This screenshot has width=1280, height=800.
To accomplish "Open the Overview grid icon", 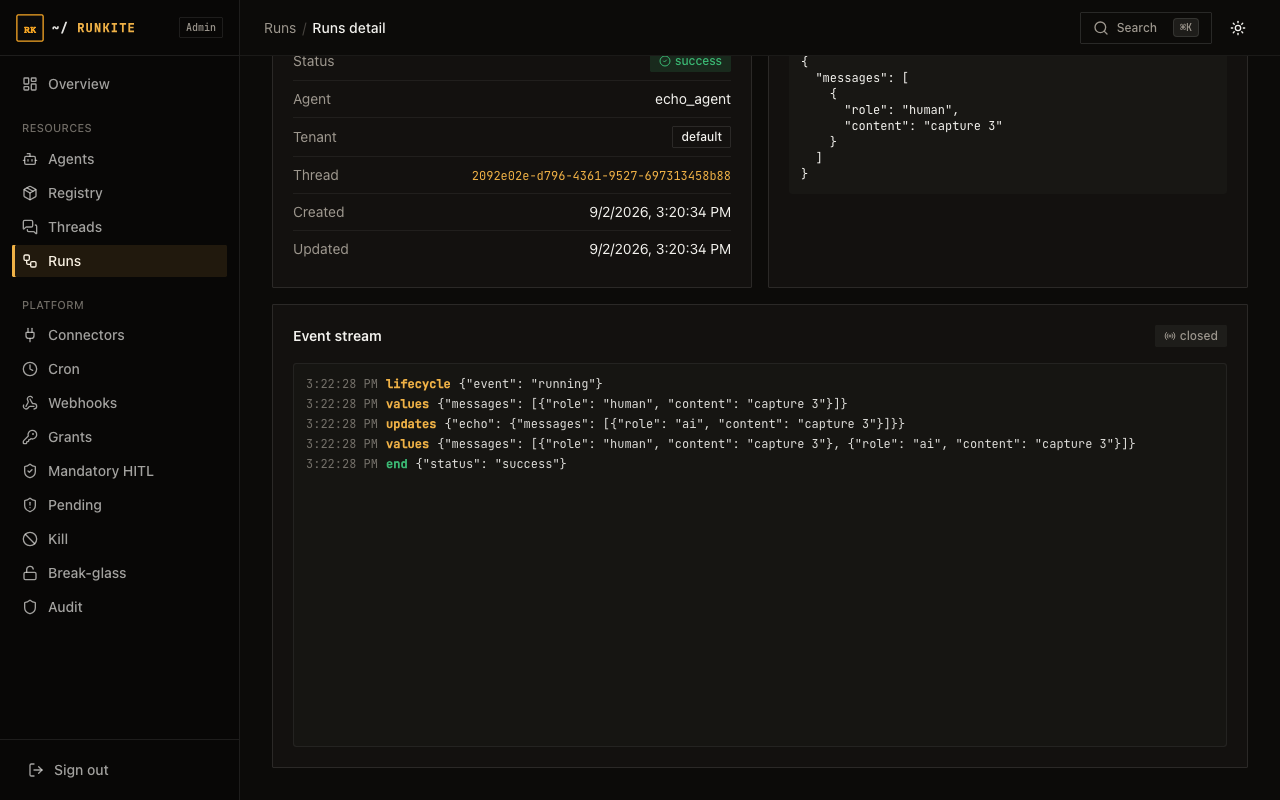I will coord(30,84).
